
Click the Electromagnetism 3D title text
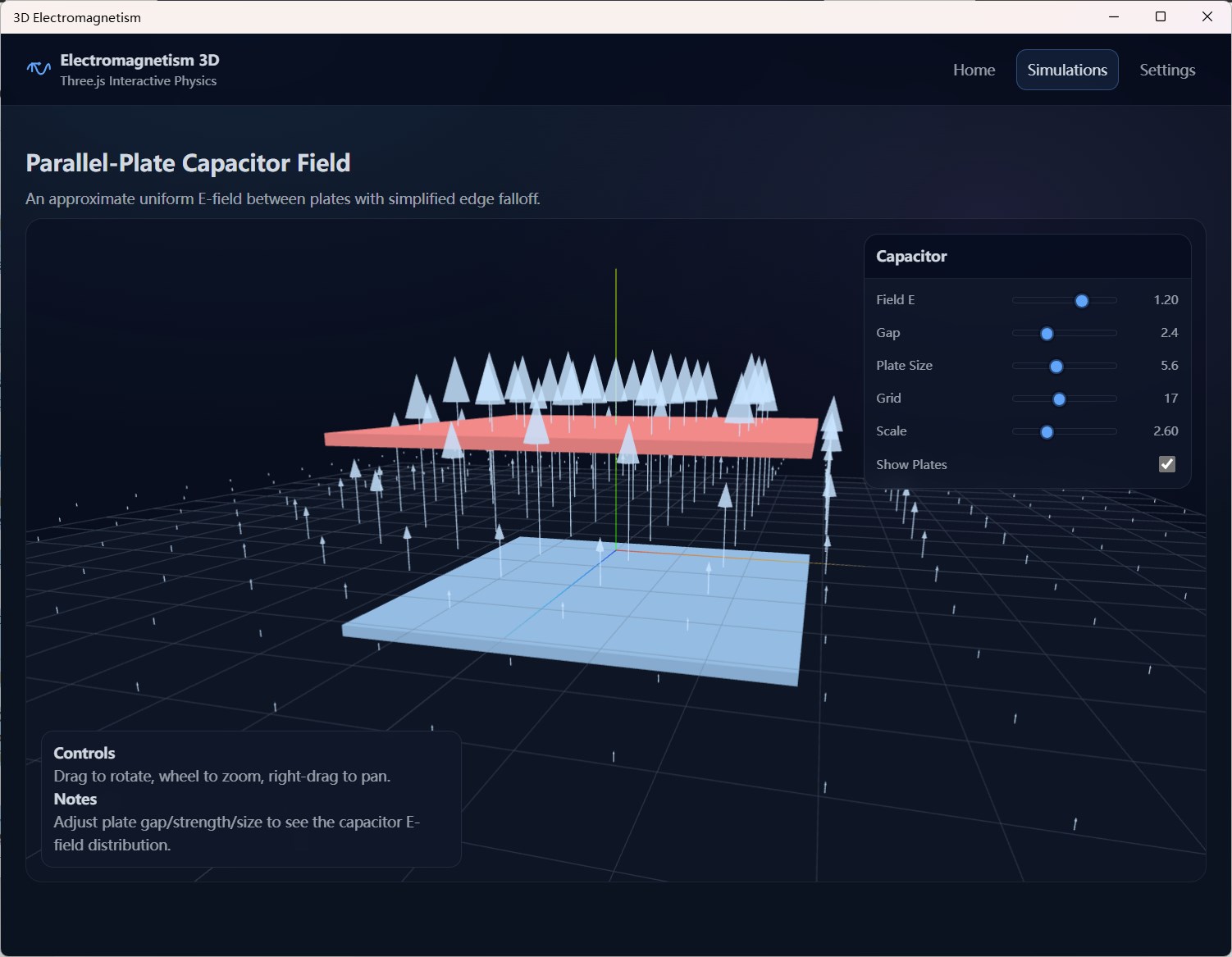(x=139, y=60)
